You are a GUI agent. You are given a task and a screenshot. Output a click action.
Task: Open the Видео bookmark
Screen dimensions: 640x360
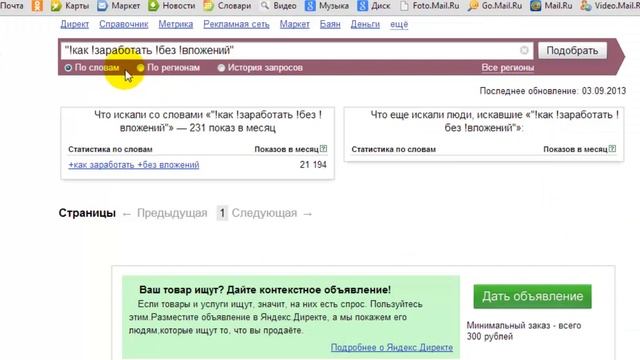pos(278,6)
